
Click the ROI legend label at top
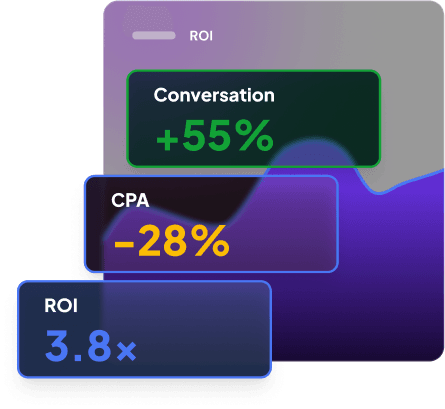(201, 36)
